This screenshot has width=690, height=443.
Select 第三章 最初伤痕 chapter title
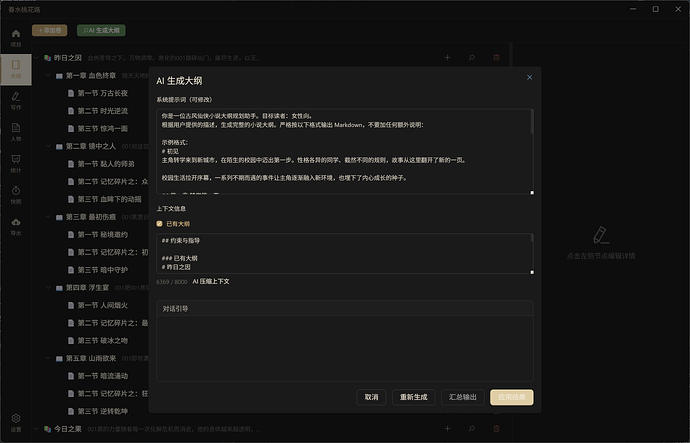pyautogui.click(x=91, y=217)
